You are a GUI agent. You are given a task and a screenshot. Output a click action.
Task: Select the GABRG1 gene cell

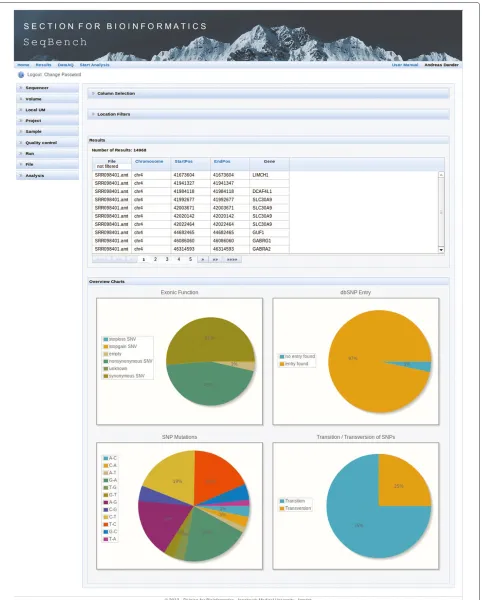(269, 241)
